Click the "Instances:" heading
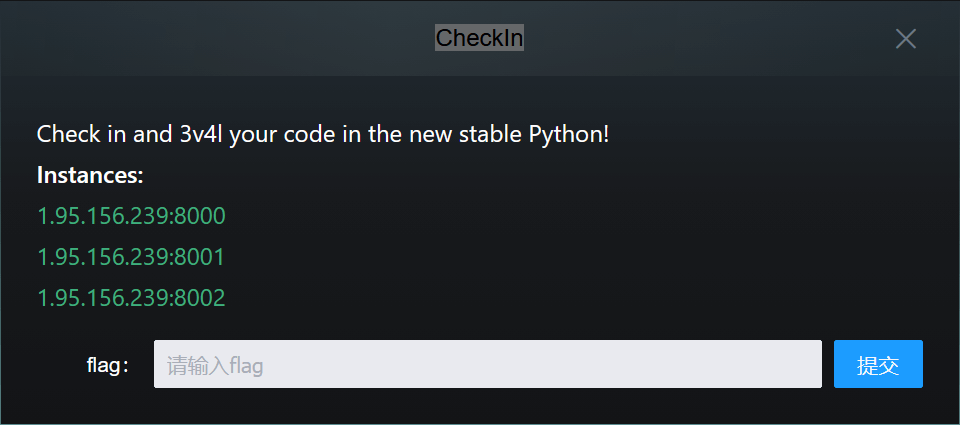This screenshot has height=425, width=960. pyautogui.click(x=90, y=176)
